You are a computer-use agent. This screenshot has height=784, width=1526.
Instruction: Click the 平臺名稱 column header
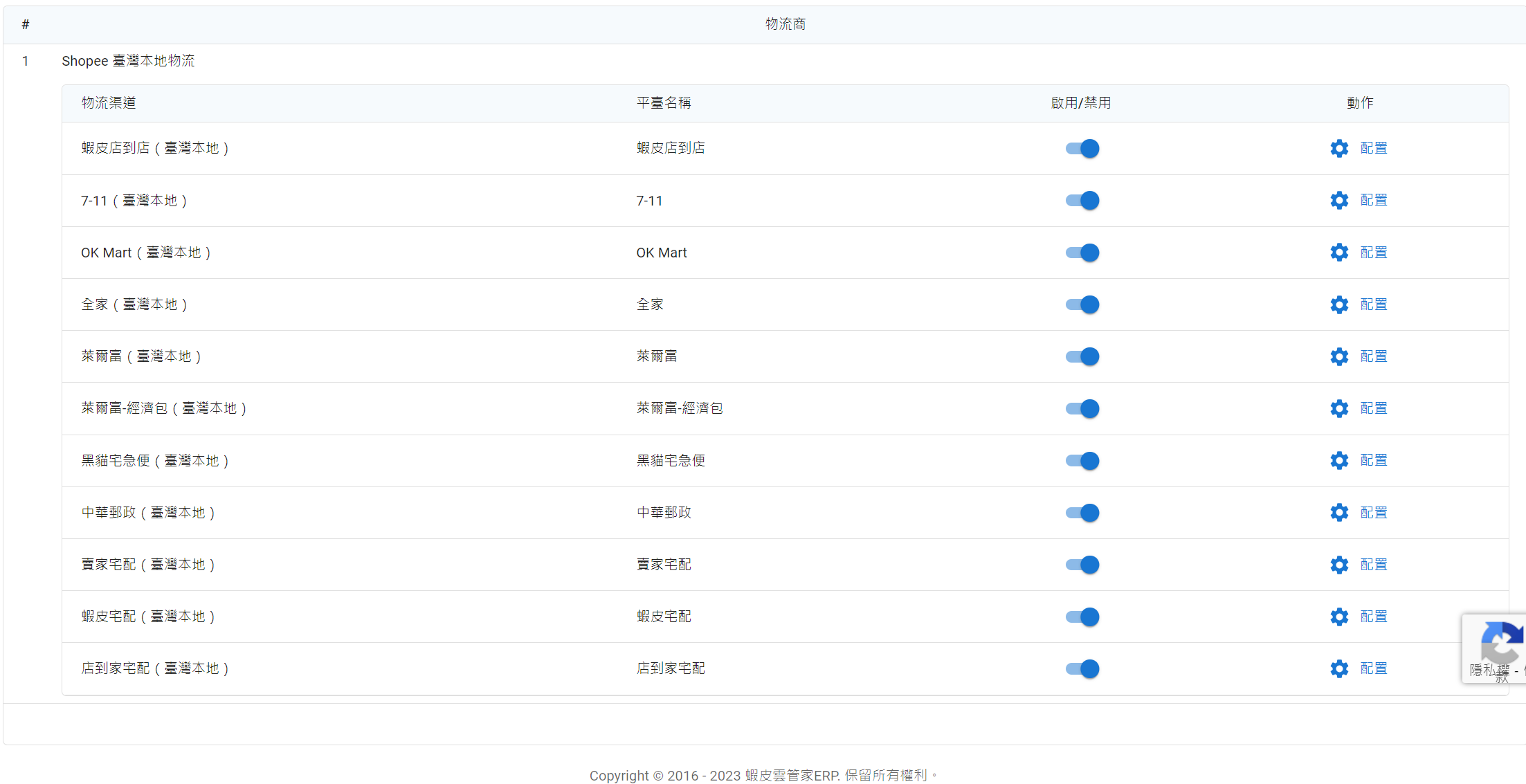coord(664,103)
